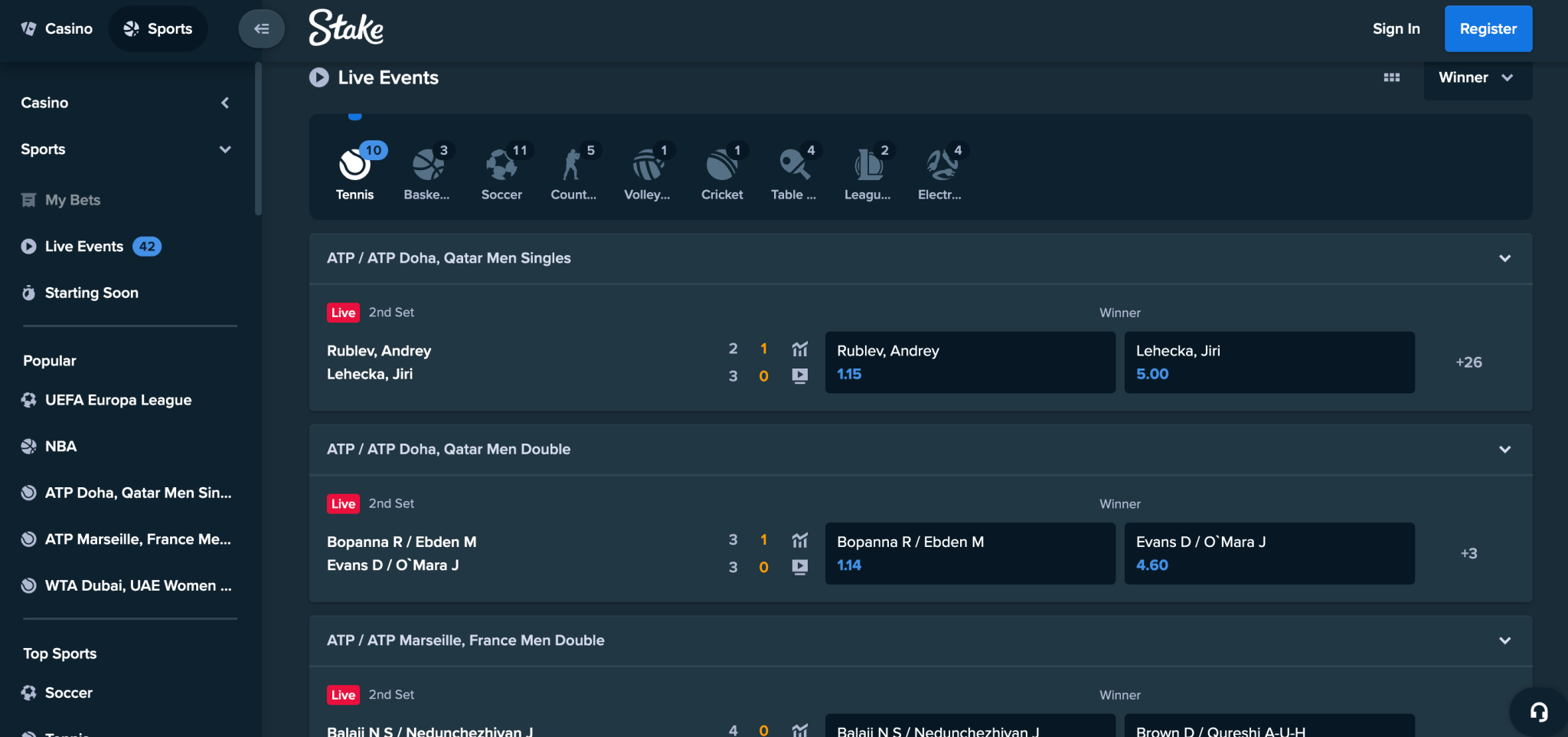
Task: Open WTA Dubai, UAE Women sidebar link
Action: 126,586
